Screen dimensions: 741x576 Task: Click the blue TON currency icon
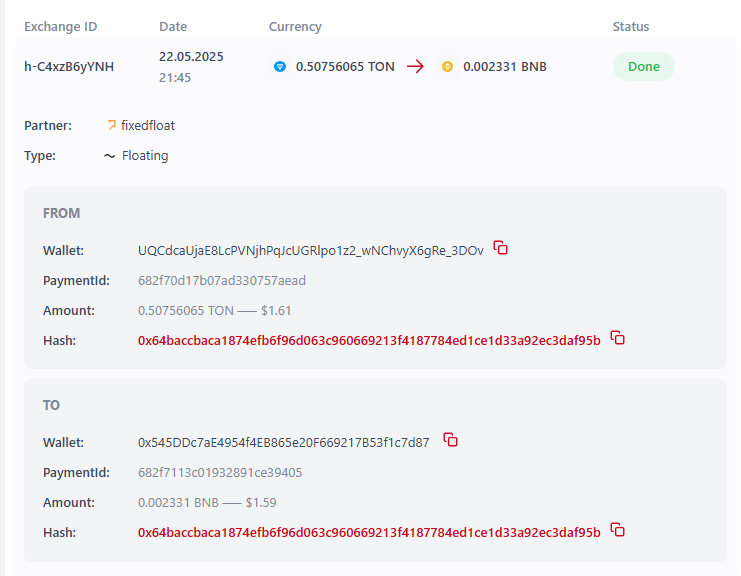(280, 67)
